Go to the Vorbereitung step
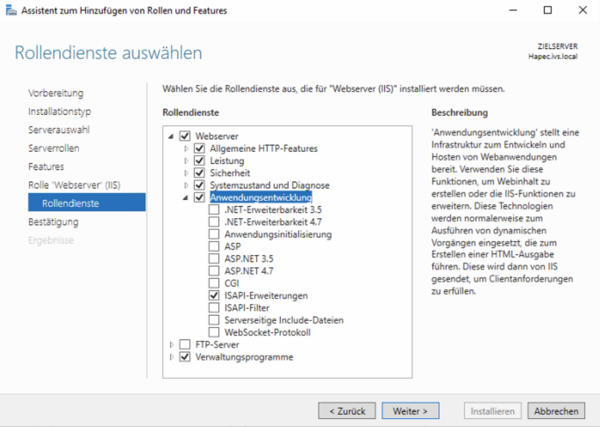This screenshot has height=427, width=600. [55, 93]
